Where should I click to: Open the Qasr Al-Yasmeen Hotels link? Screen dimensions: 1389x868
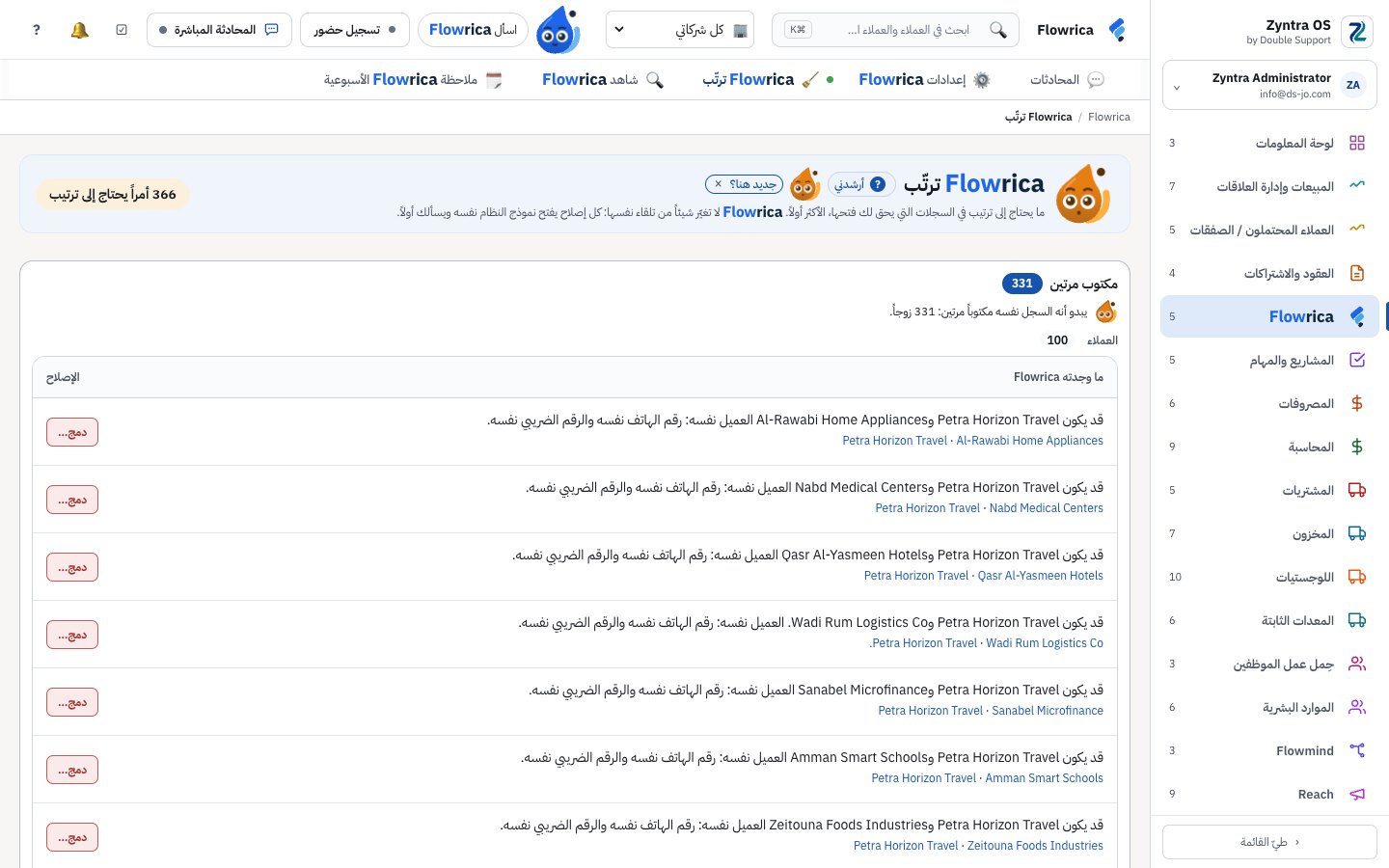point(1041,576)
